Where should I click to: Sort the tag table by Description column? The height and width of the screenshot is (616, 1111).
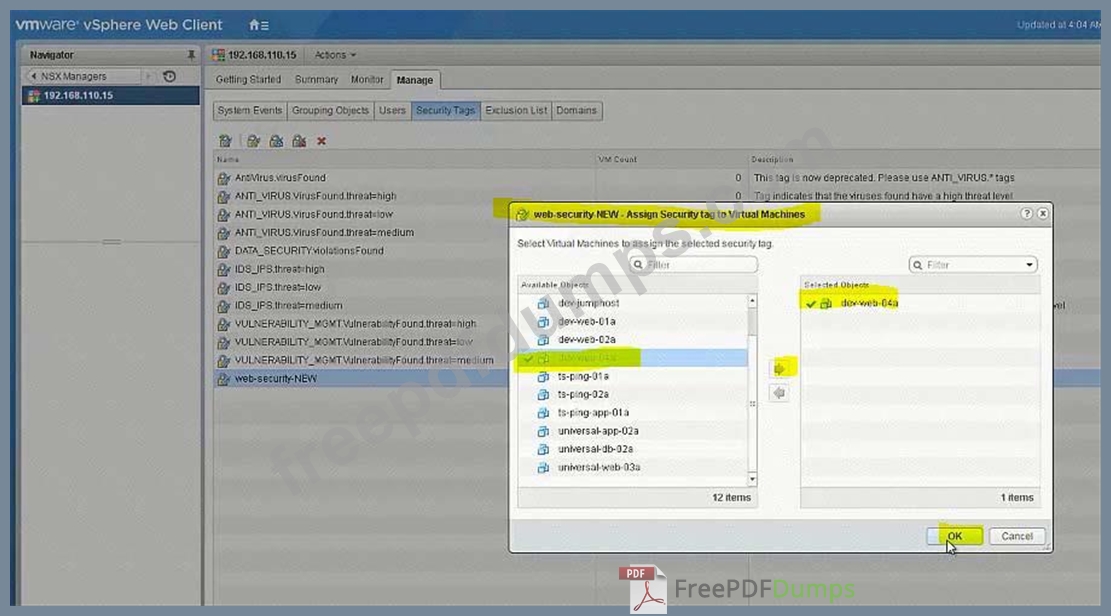[925, 159]
